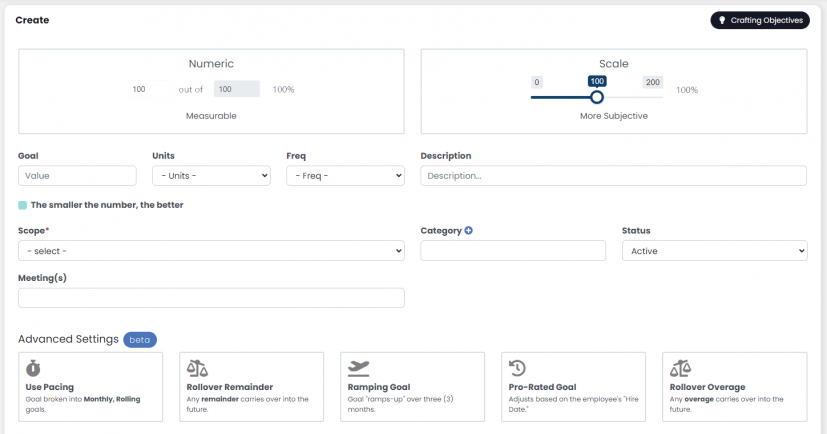Open the Status dropdown showing Active
Image resolution: width=827 pixels, height=434 pixels.
714,251
